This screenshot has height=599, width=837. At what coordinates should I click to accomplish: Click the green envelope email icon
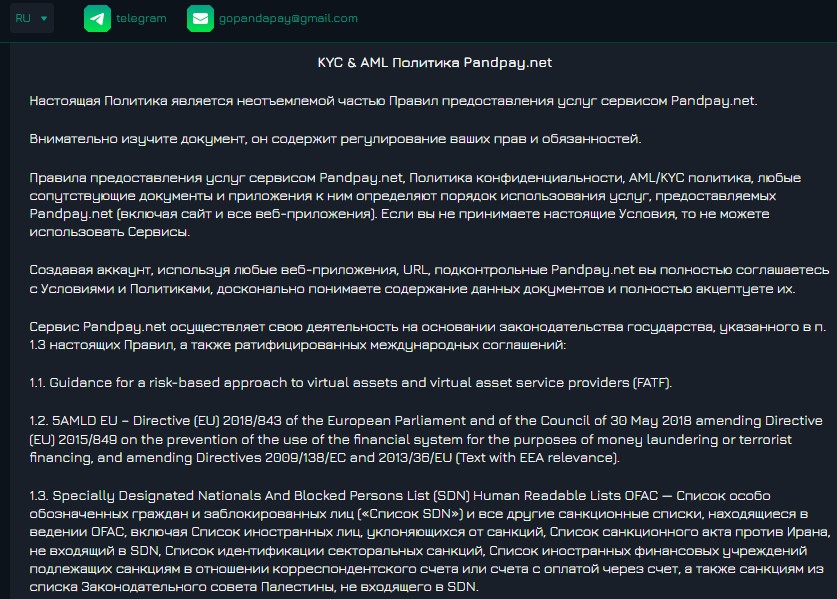click(200, 19)
